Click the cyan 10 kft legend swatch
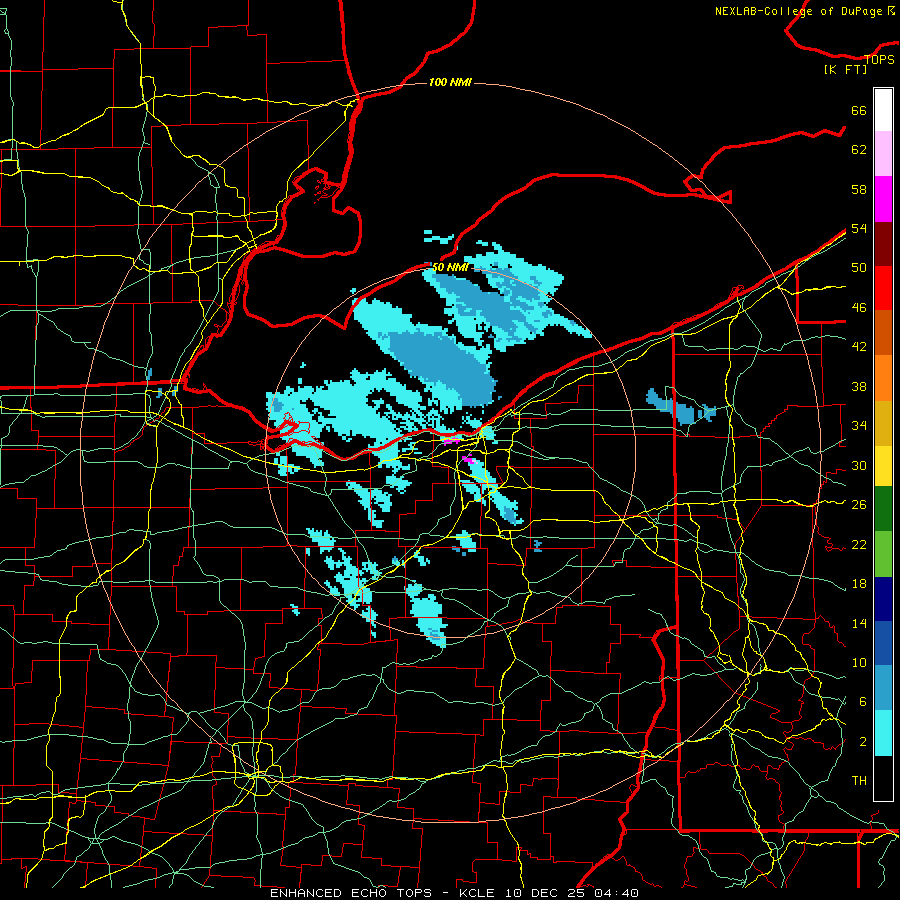 tap(883, 733)
